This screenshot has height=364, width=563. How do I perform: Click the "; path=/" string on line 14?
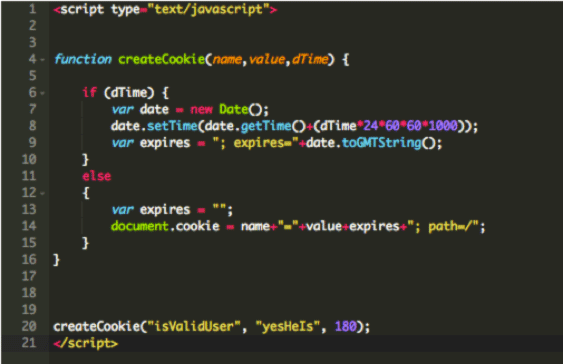[443, 227]
